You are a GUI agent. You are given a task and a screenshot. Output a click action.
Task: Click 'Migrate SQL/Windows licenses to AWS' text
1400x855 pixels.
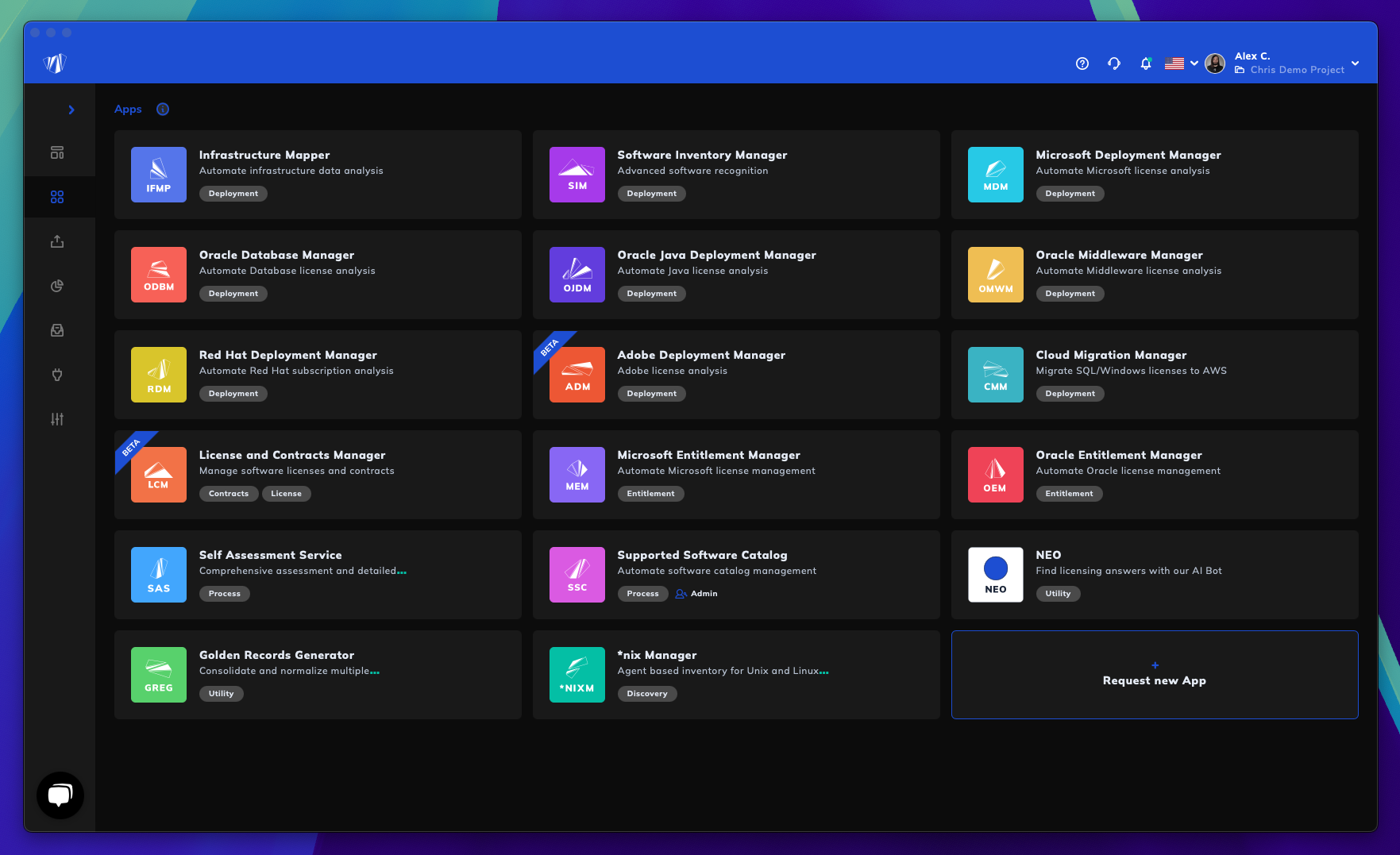1132,371
